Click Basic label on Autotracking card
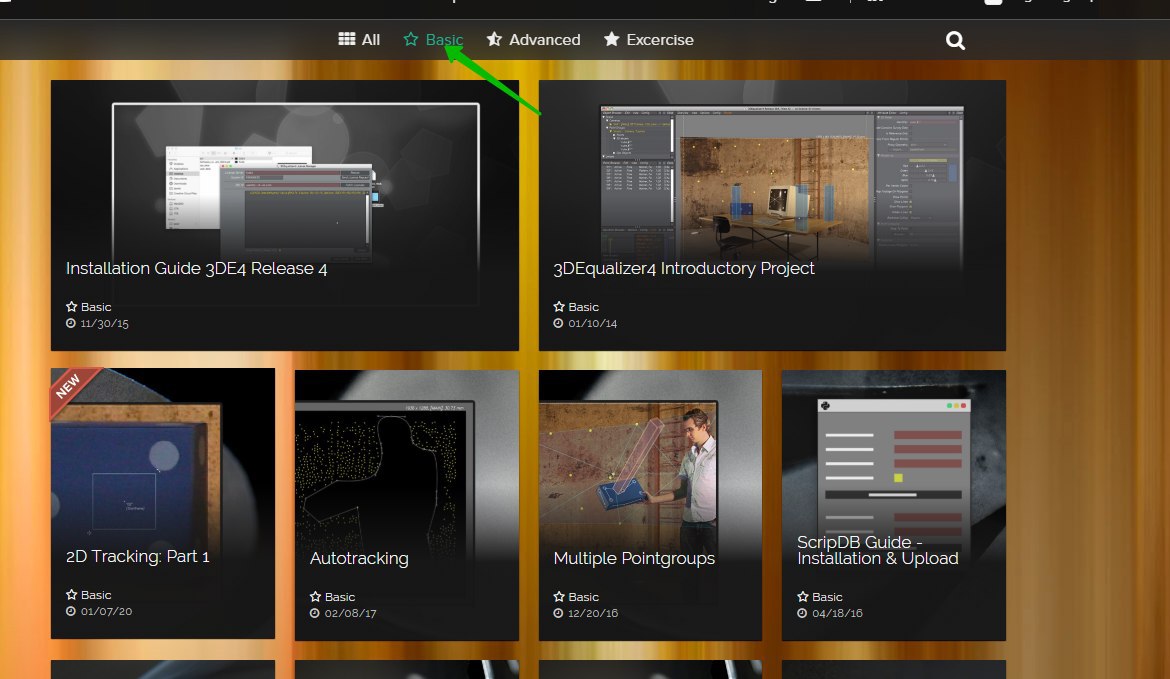Viewport: 1170px width, 679px height. (340, 598)
